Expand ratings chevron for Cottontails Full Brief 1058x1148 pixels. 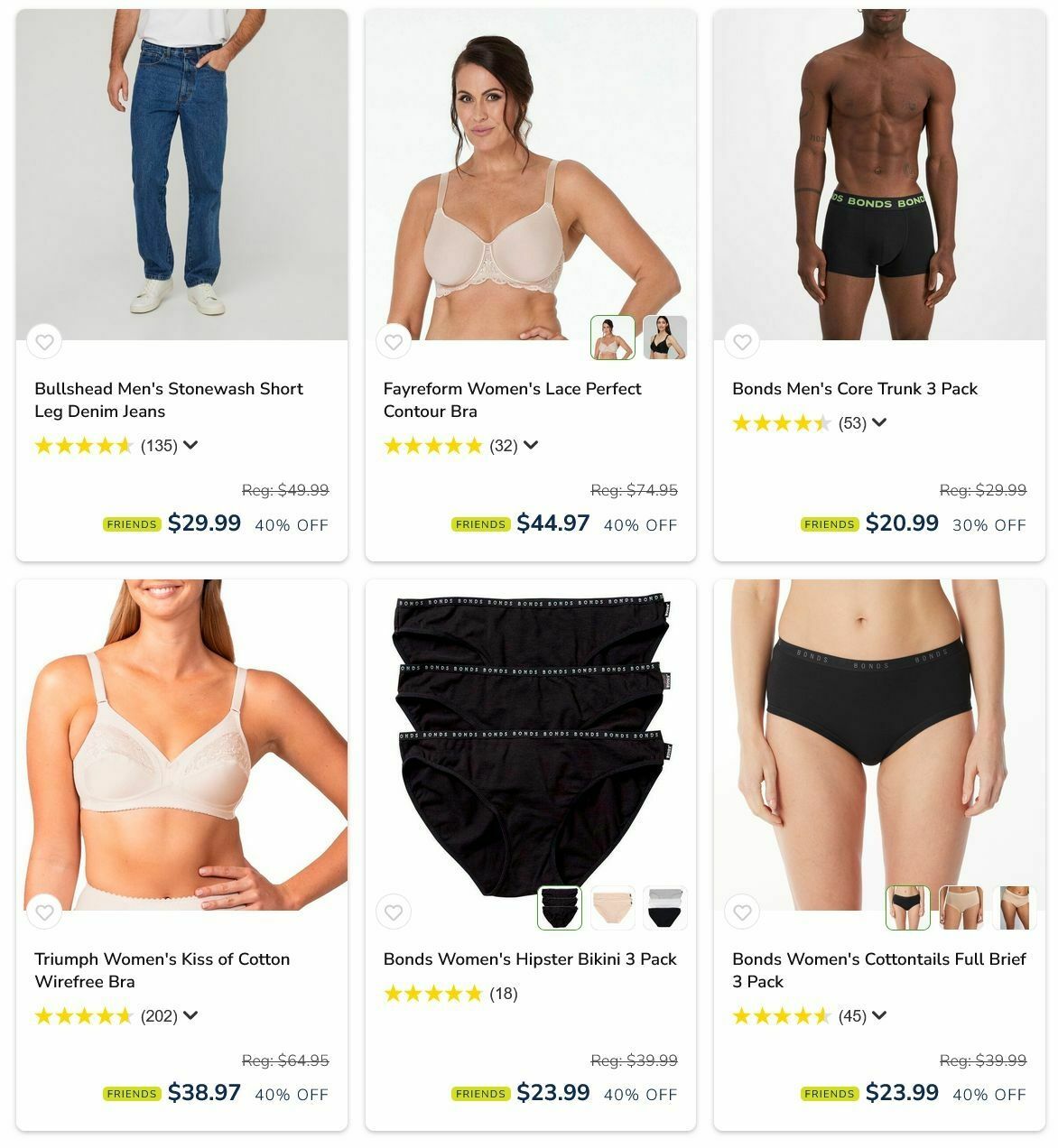tap(879, 1015)
